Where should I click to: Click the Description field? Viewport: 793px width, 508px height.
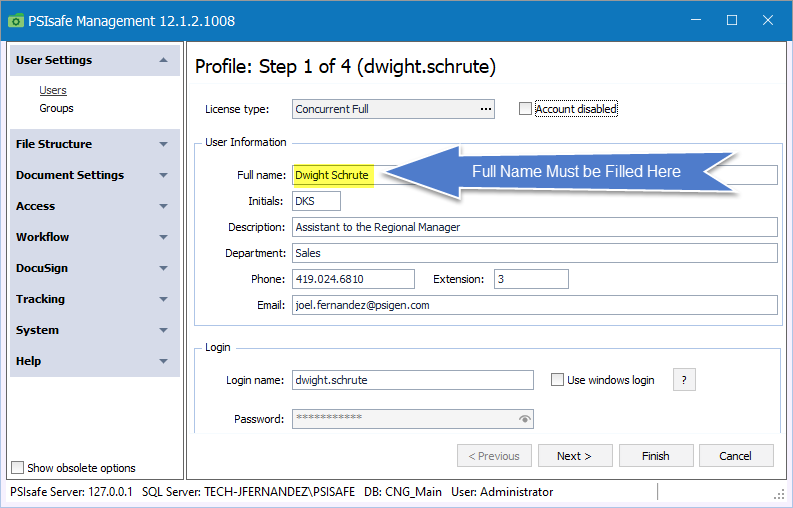535,227
